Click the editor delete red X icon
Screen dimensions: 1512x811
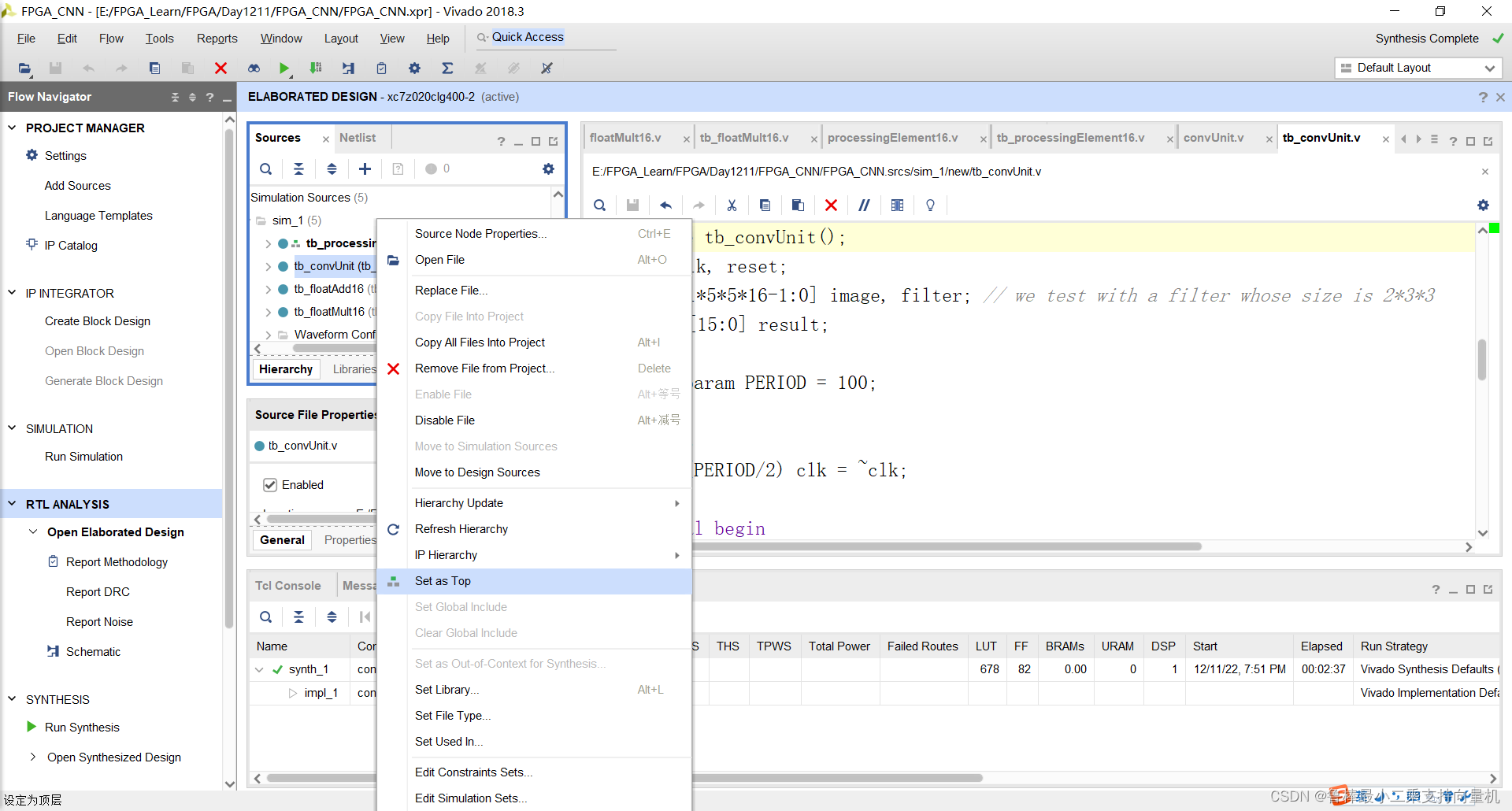(831, 205)
